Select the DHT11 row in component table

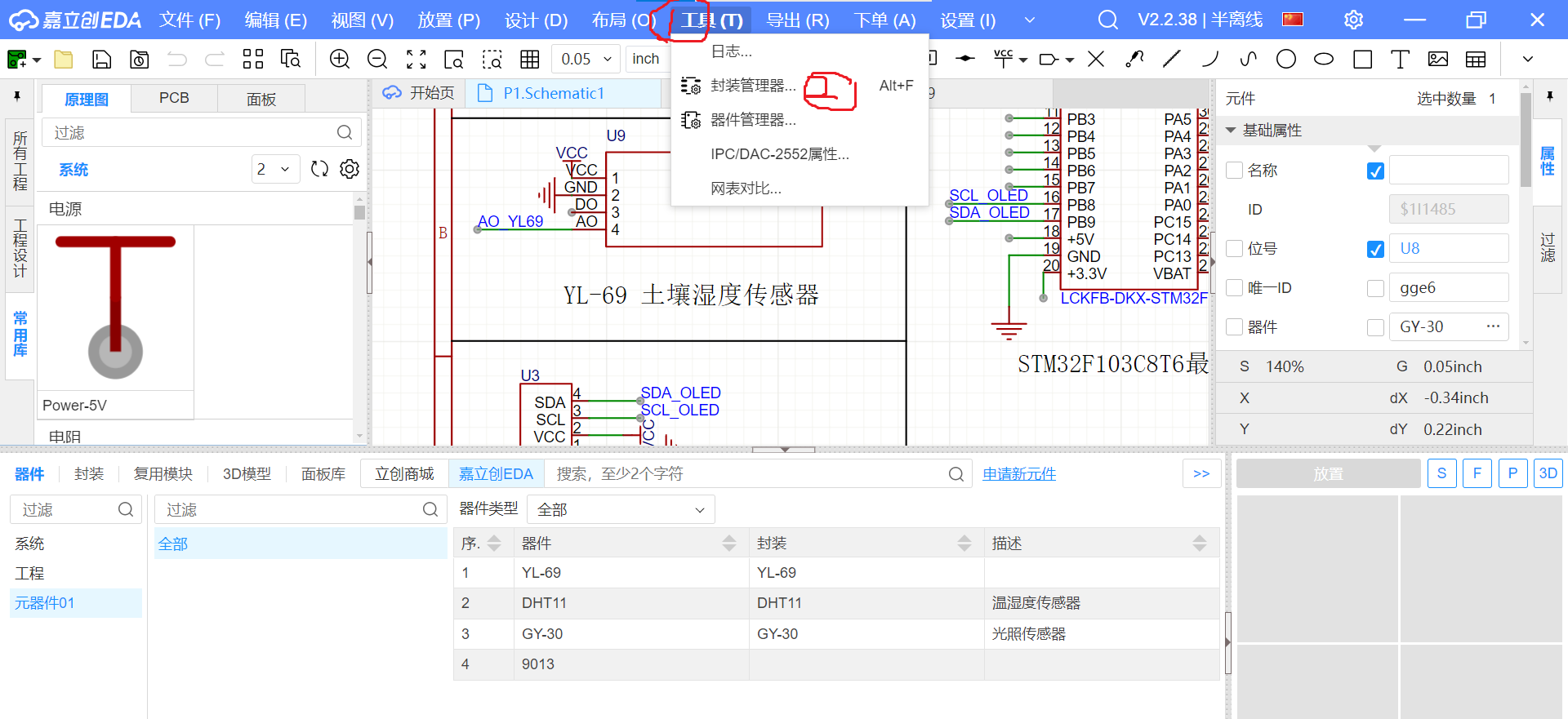click(836, 603)
